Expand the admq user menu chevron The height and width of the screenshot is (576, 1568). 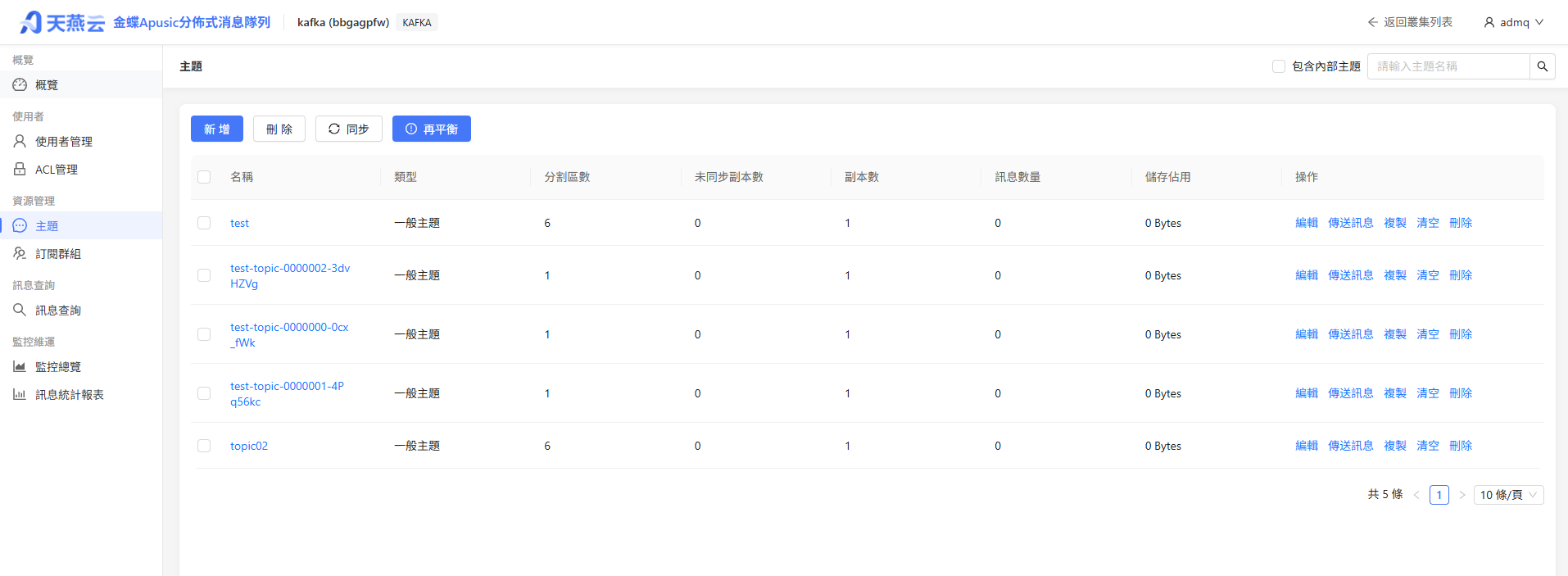click(x=1539, y=22)
